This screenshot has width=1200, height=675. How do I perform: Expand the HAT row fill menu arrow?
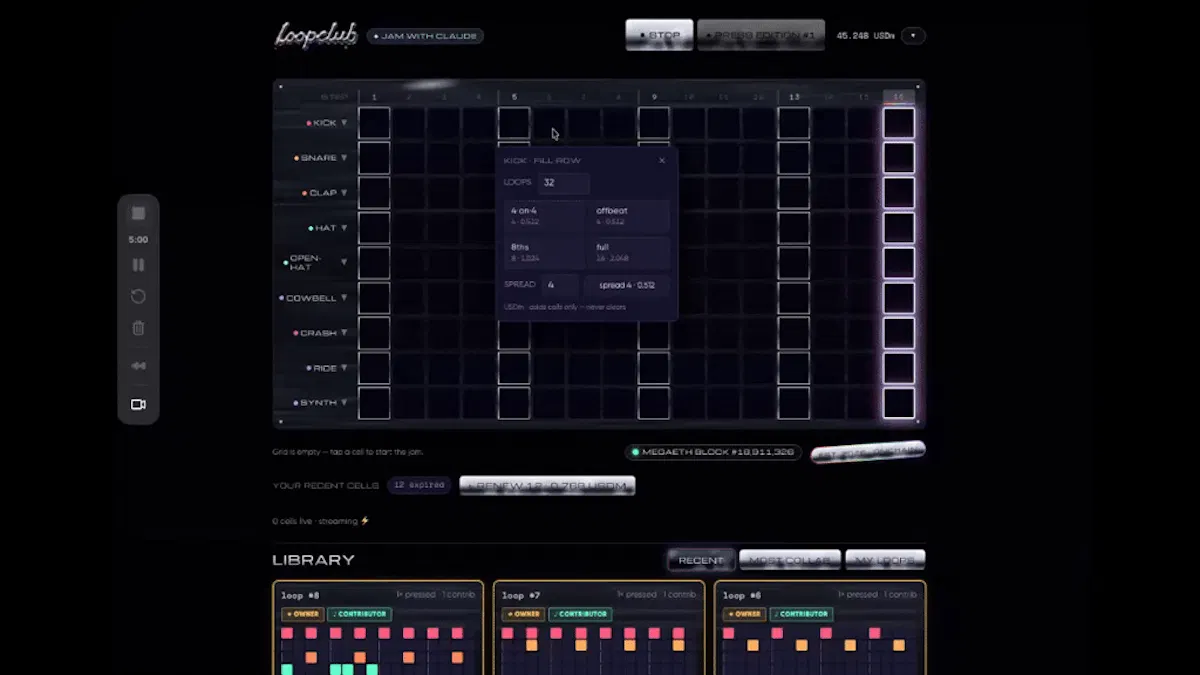point(344,228)
